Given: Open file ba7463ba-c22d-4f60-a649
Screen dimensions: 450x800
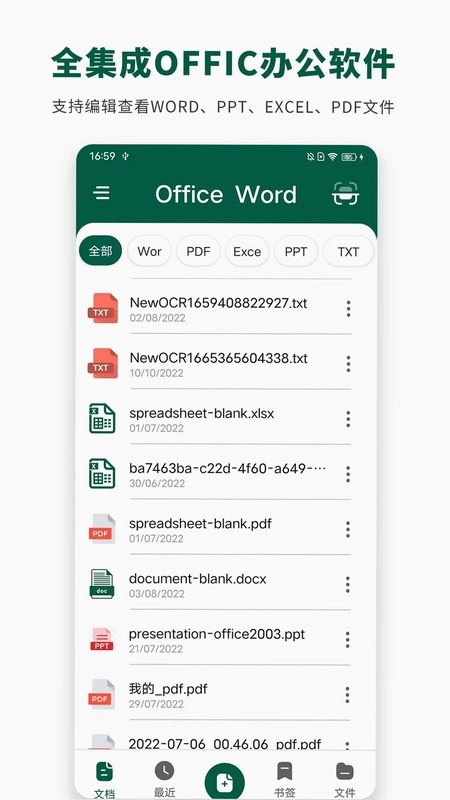Looking at the screenshot, I should click(x=228, y=468).
